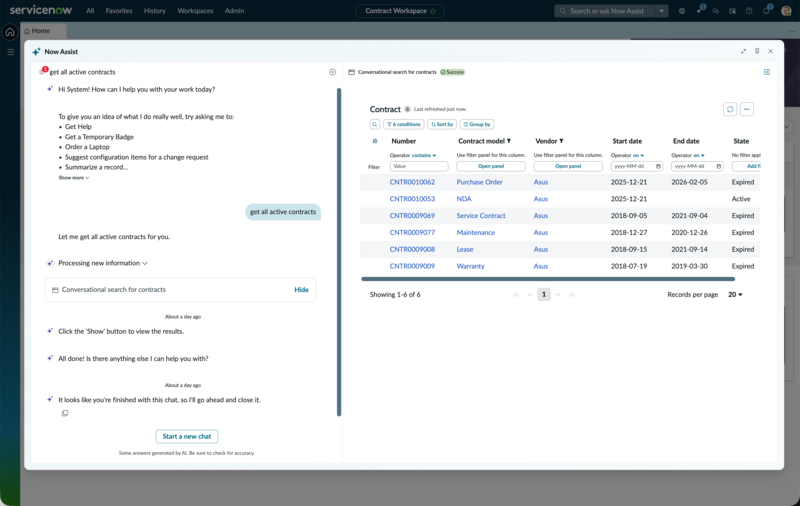
Task: Click the chat panel vertical scrollbar
Action: pos(339,252)
